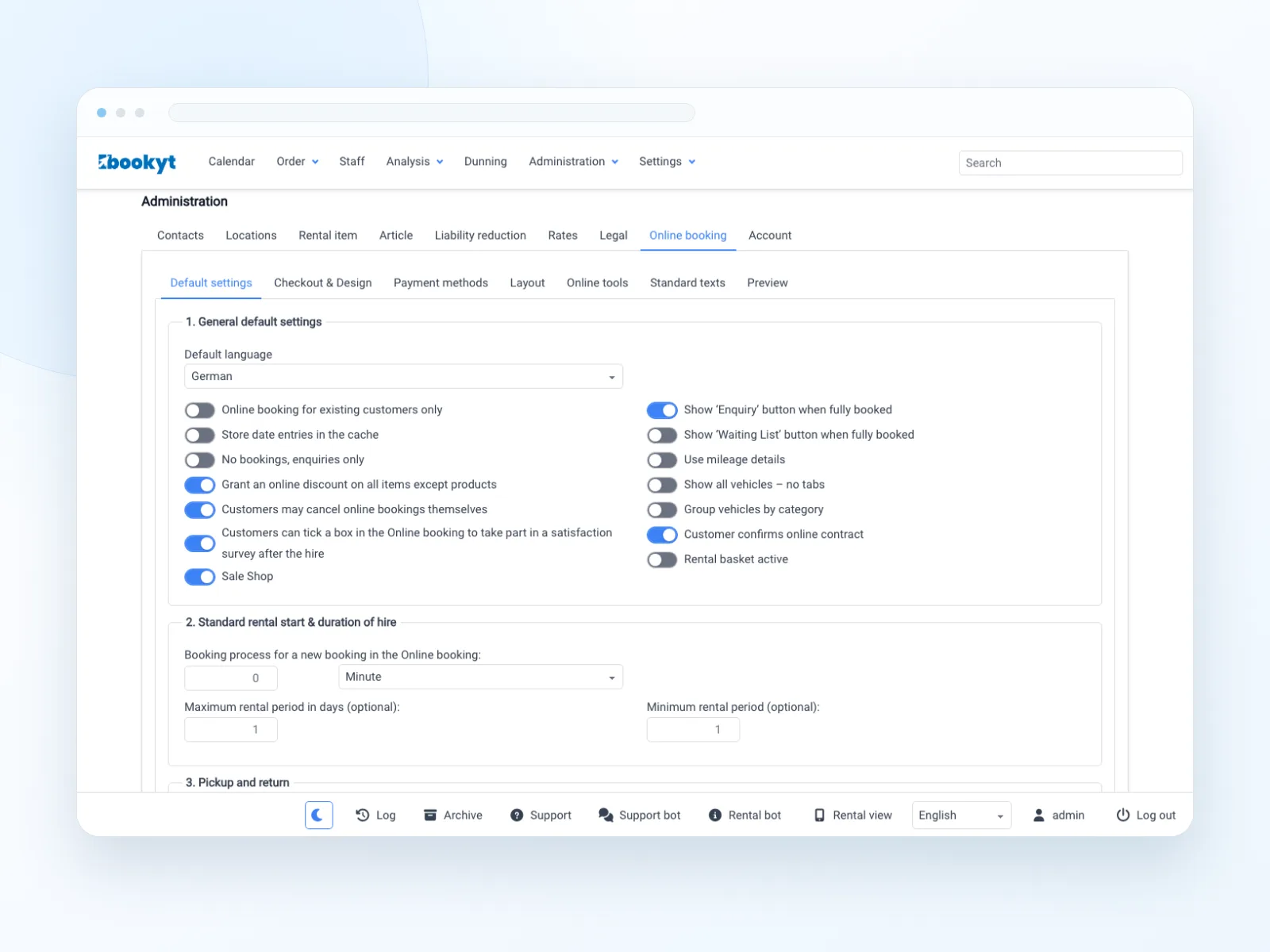1270x952 pixels.
Task: Toggle Rental basket active
Action: coord(662,559)
